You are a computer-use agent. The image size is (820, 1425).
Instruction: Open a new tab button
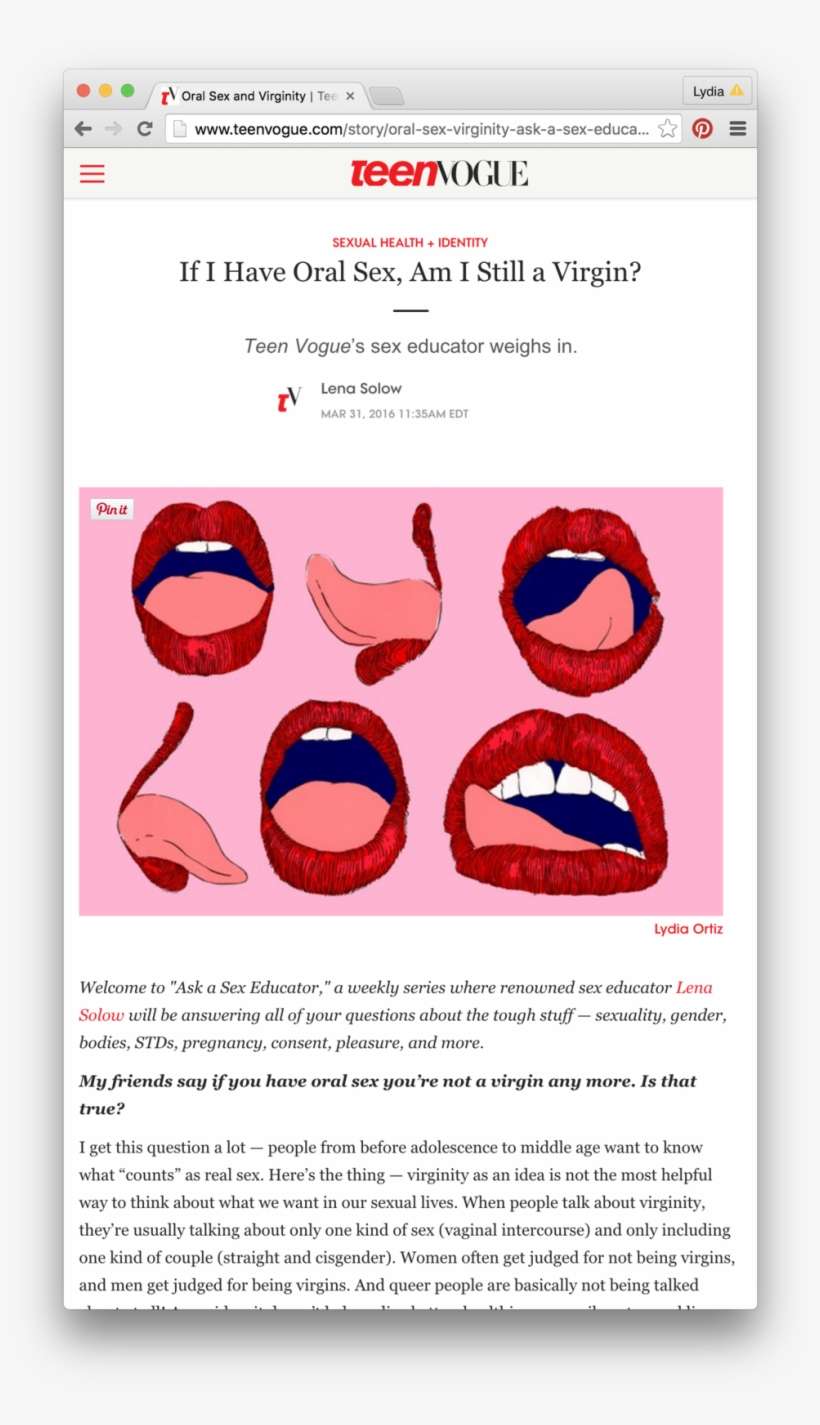[x=386, y=96]
